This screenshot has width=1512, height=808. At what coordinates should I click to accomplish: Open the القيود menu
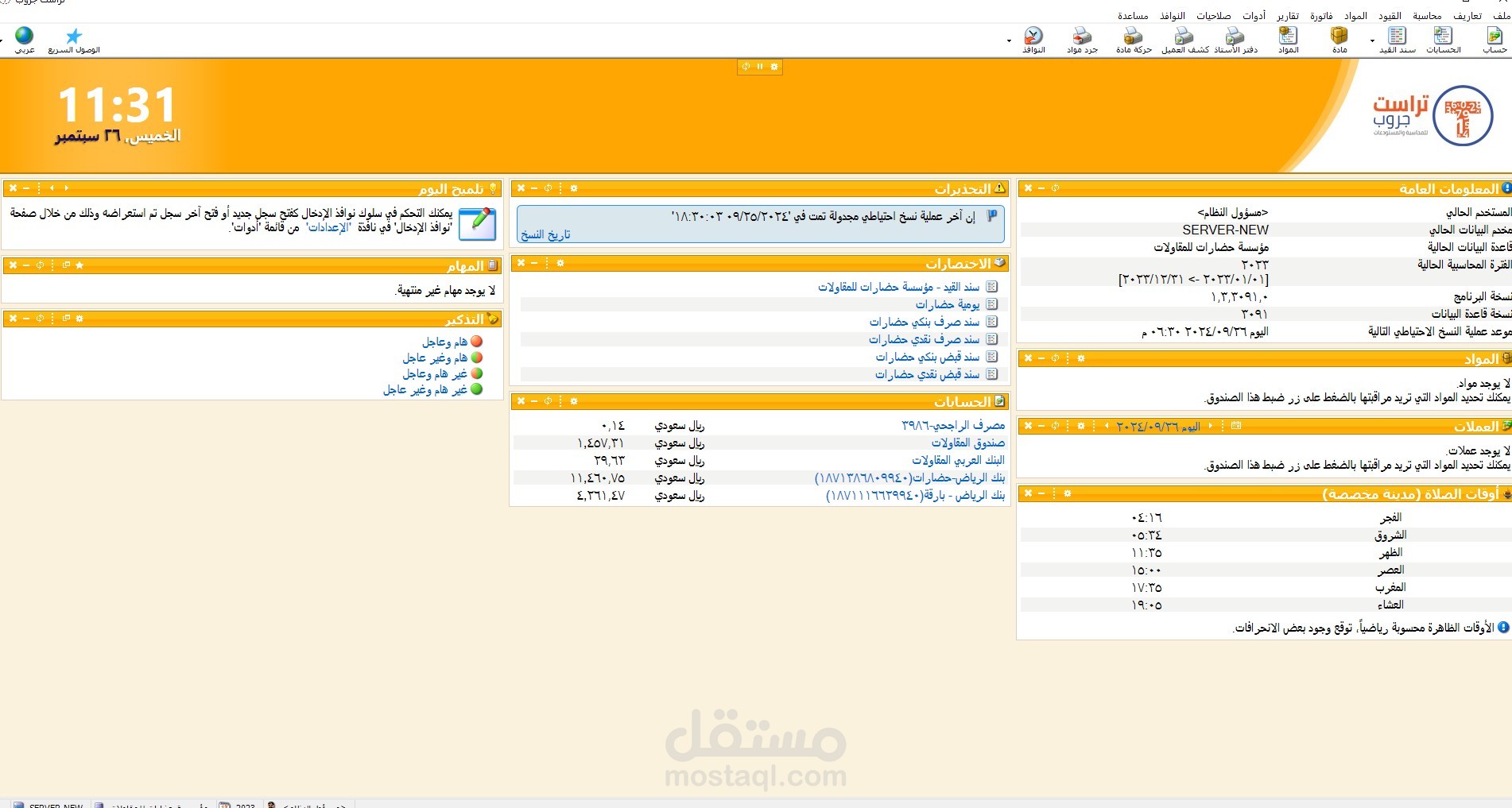[1390, 16]
